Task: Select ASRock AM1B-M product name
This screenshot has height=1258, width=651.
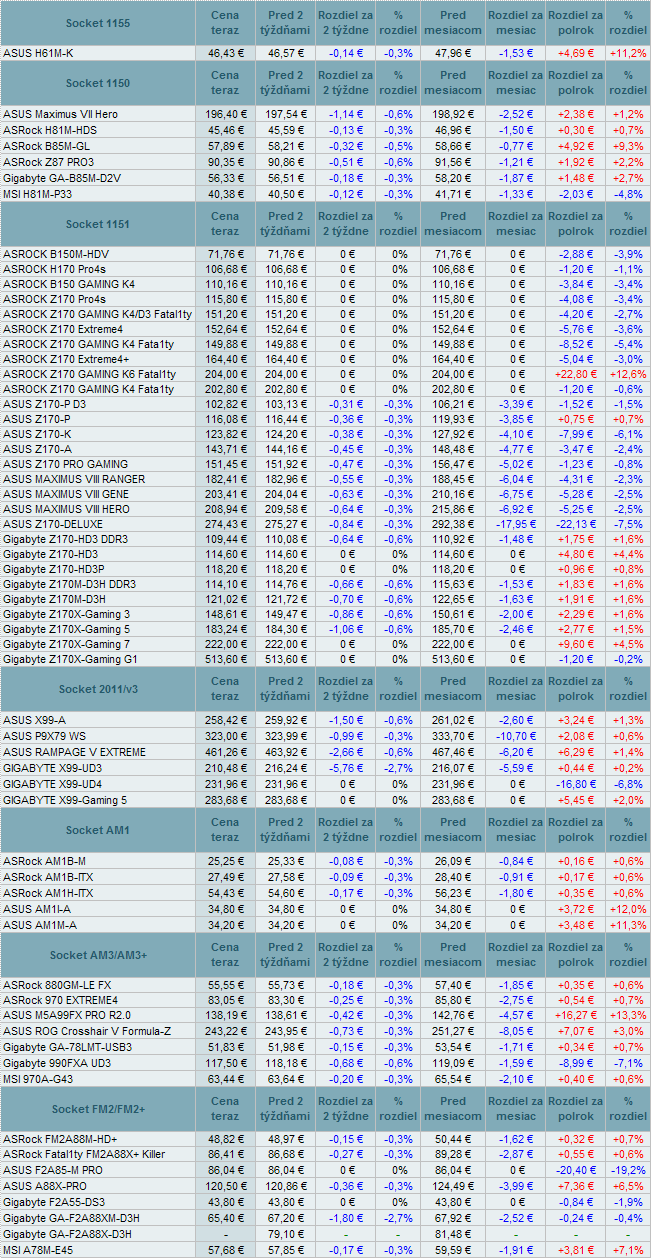Action: coord(44,861)
